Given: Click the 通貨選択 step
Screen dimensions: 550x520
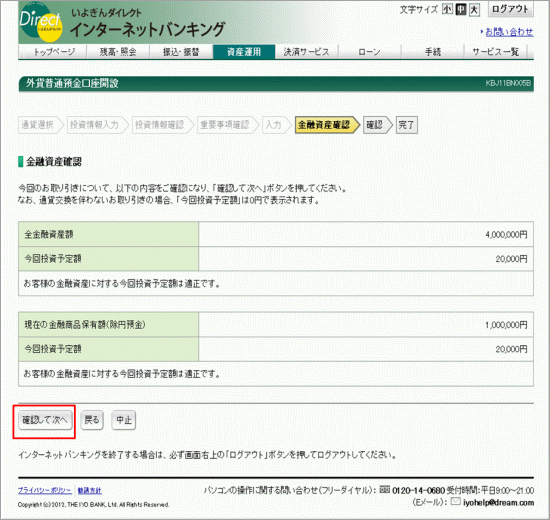Looking at the screenshot, I should pyautogui.click(x=41, y=125).
